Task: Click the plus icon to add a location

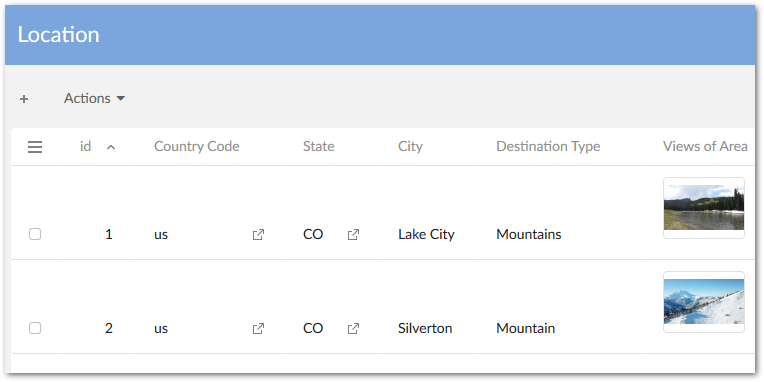Action: [24, 99]
